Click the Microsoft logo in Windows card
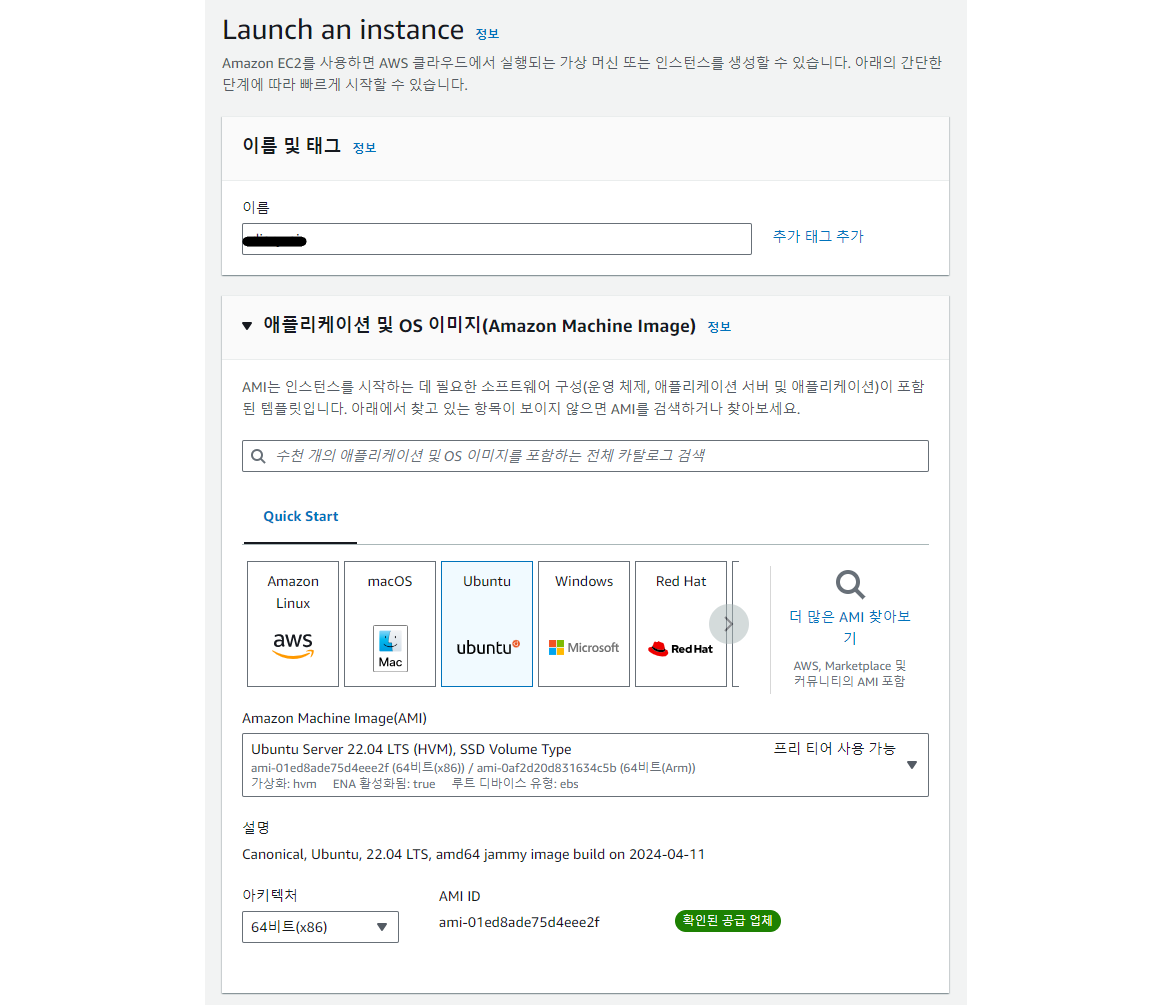Screen dimensions: 1171x1005 click(584, 647)
